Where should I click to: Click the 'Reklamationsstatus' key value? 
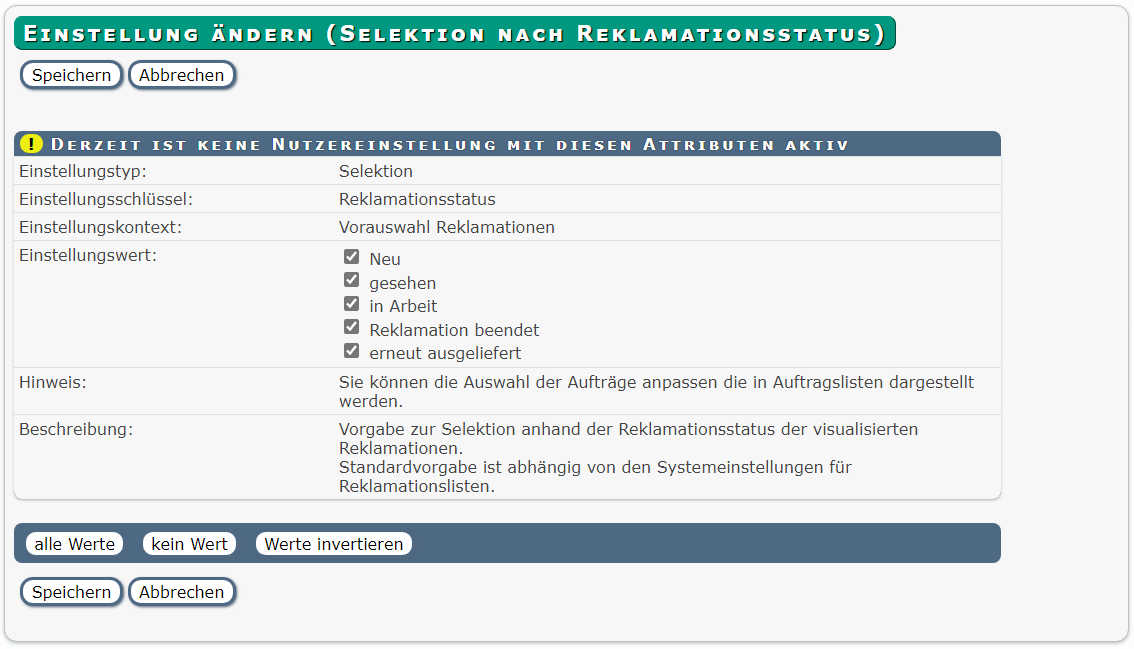point(417,199)
